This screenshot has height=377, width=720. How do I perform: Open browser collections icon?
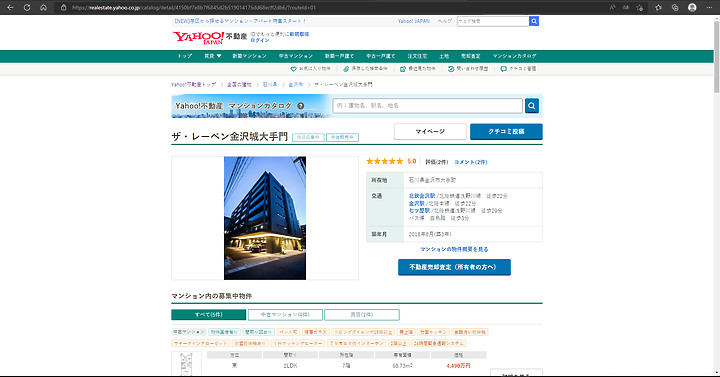tap(675, 7)
